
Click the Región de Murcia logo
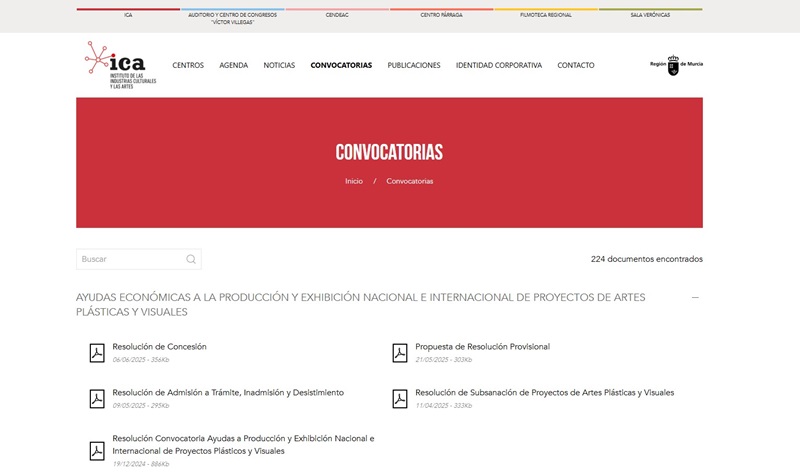pyautogui.click(x=676, y=65)
